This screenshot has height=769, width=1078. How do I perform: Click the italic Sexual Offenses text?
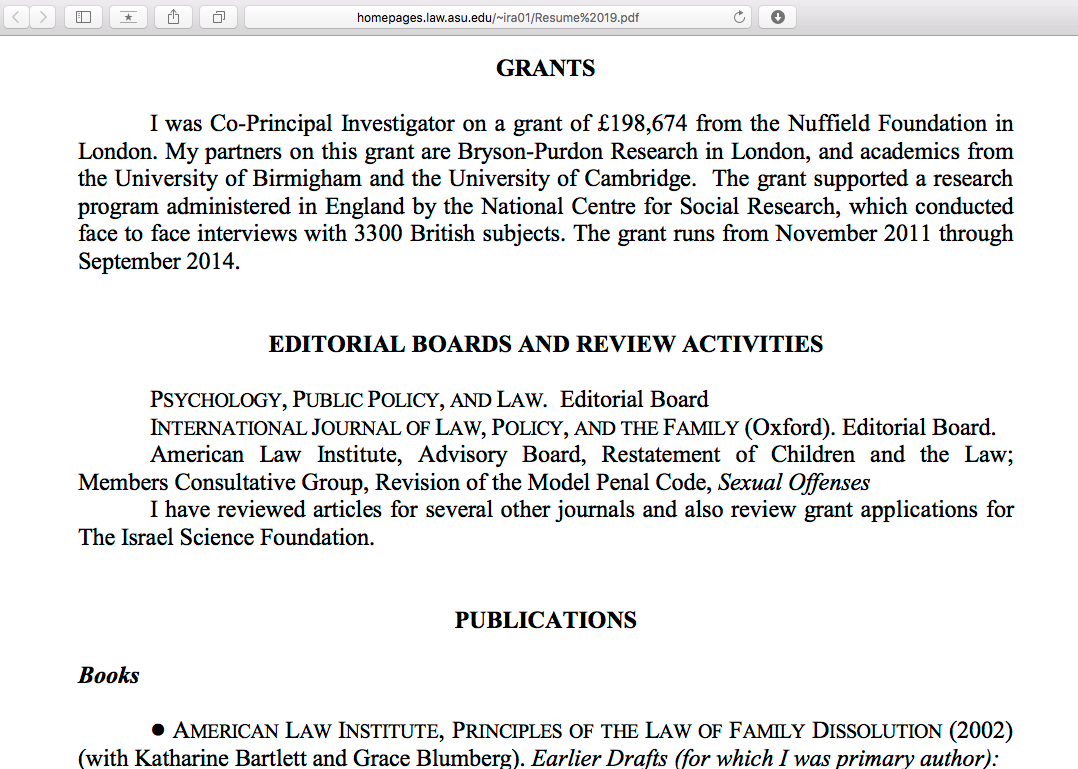[794, 483]
